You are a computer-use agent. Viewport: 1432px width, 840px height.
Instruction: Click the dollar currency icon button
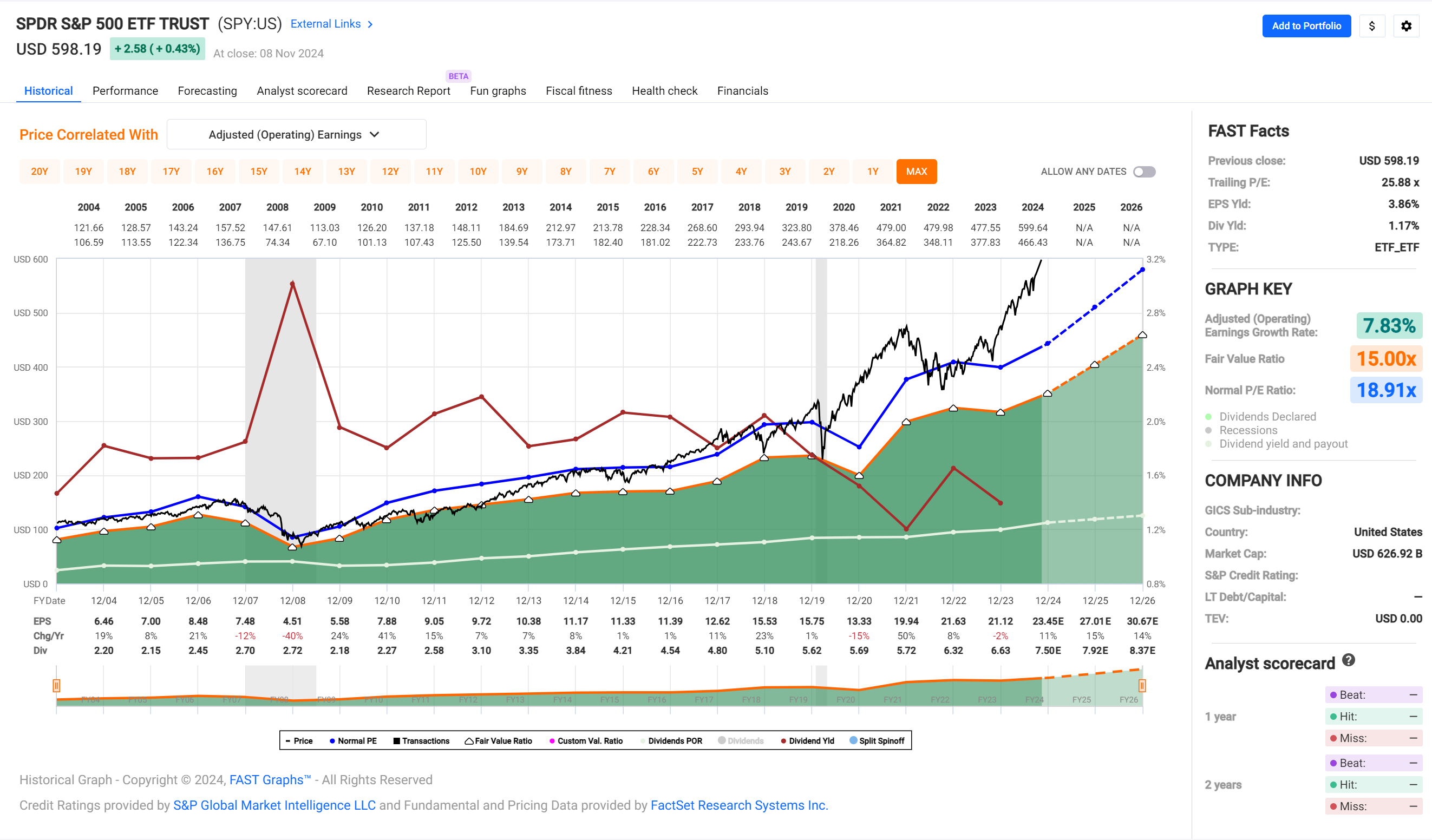click(x=1372, y=26)
